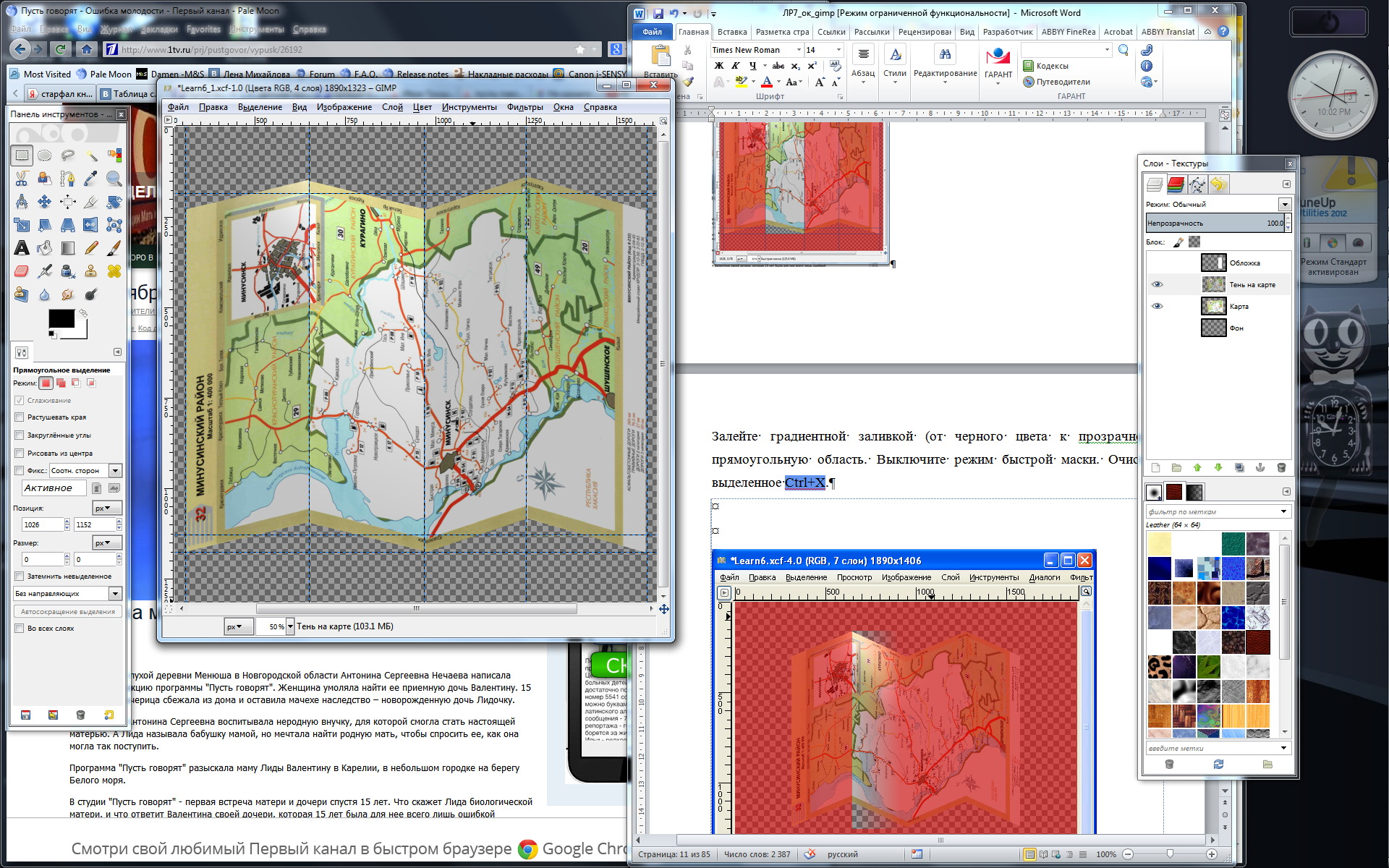Select the Flip tool
This screenshot has width=1389, height=868.
(91, 225)
